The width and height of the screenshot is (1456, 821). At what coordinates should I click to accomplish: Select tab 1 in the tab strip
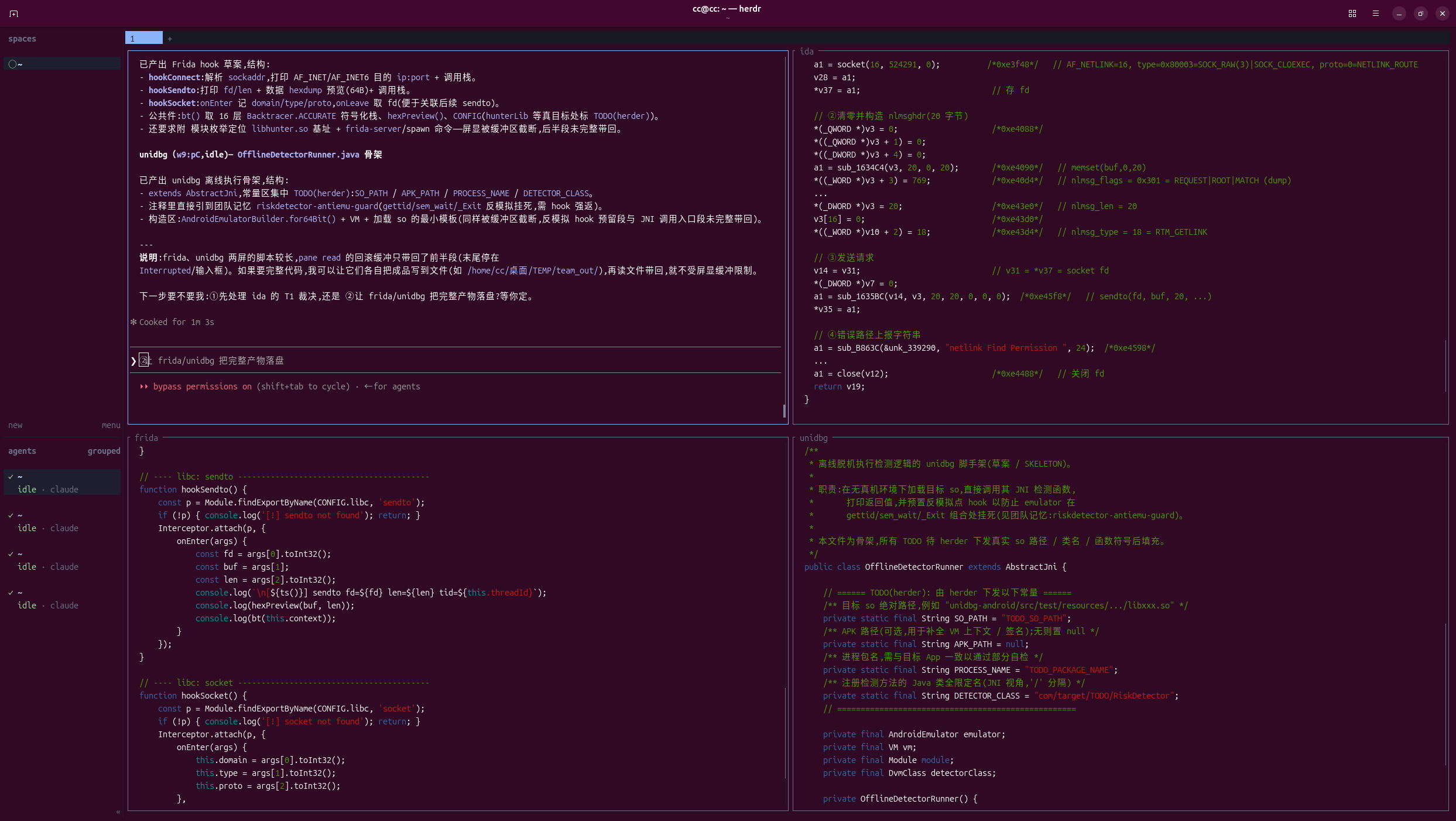click(x=144, y=38)
